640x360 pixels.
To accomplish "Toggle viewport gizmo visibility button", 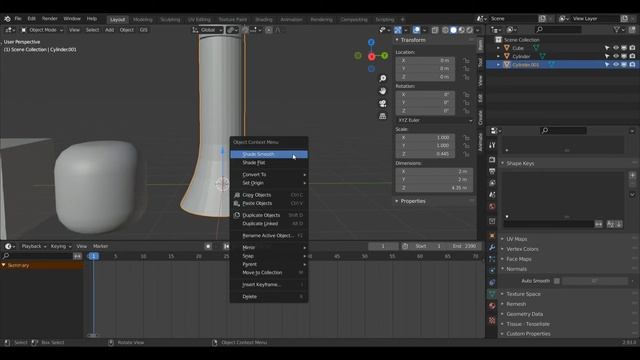I will click(398, 30).
